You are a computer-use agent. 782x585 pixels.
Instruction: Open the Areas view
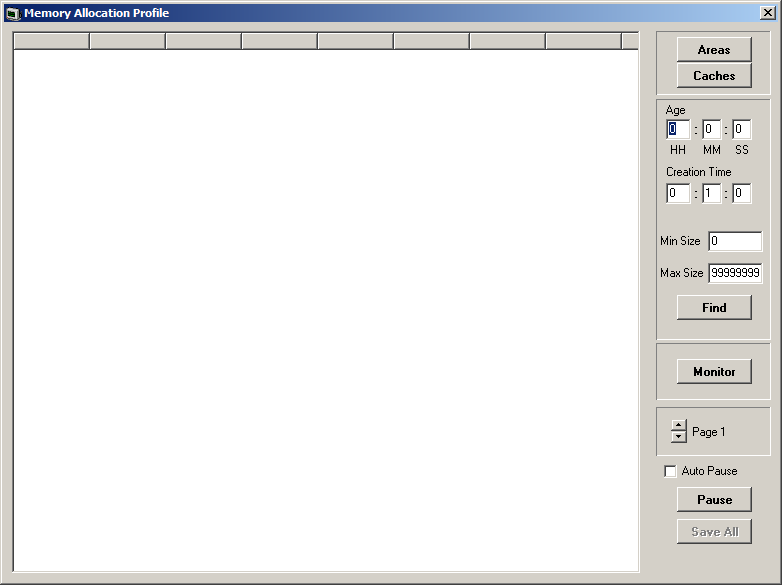[714, 49]
